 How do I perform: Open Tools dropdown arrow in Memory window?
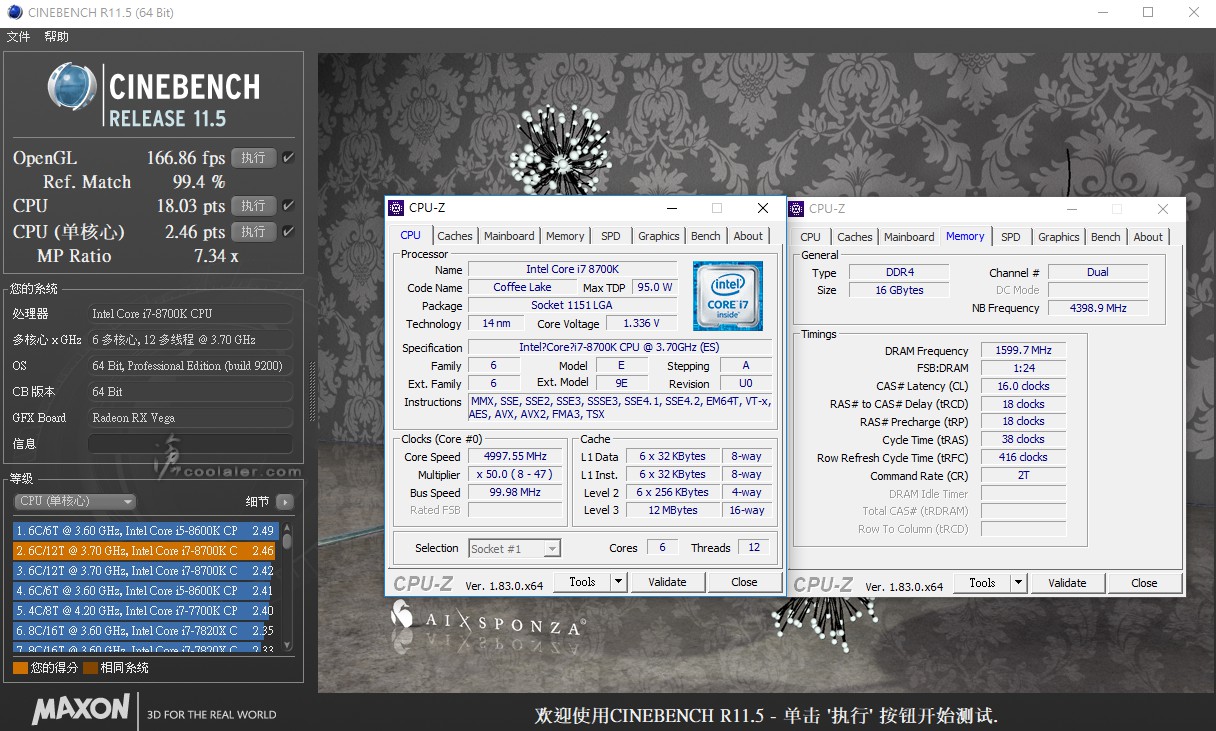[1018, 583]
